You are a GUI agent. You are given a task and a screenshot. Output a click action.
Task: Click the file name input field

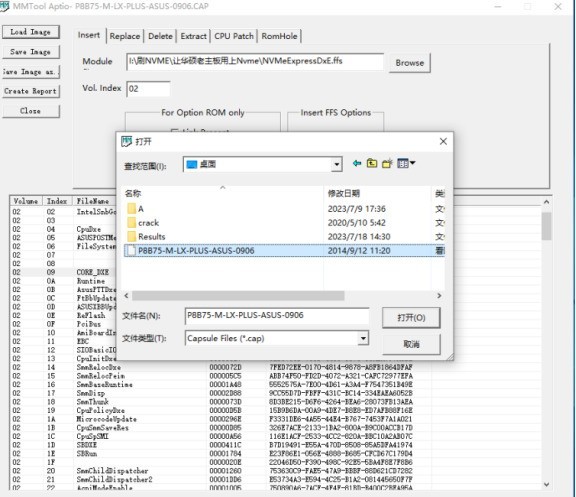[x=277, y=316]
